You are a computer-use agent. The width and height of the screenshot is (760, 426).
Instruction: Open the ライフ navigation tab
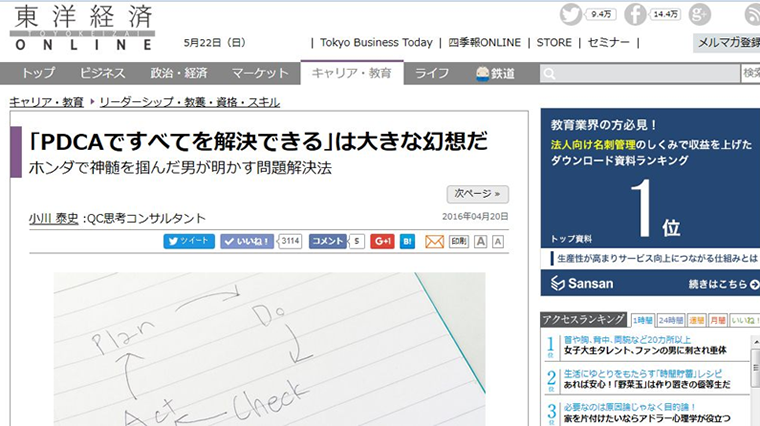click(431, 73)
